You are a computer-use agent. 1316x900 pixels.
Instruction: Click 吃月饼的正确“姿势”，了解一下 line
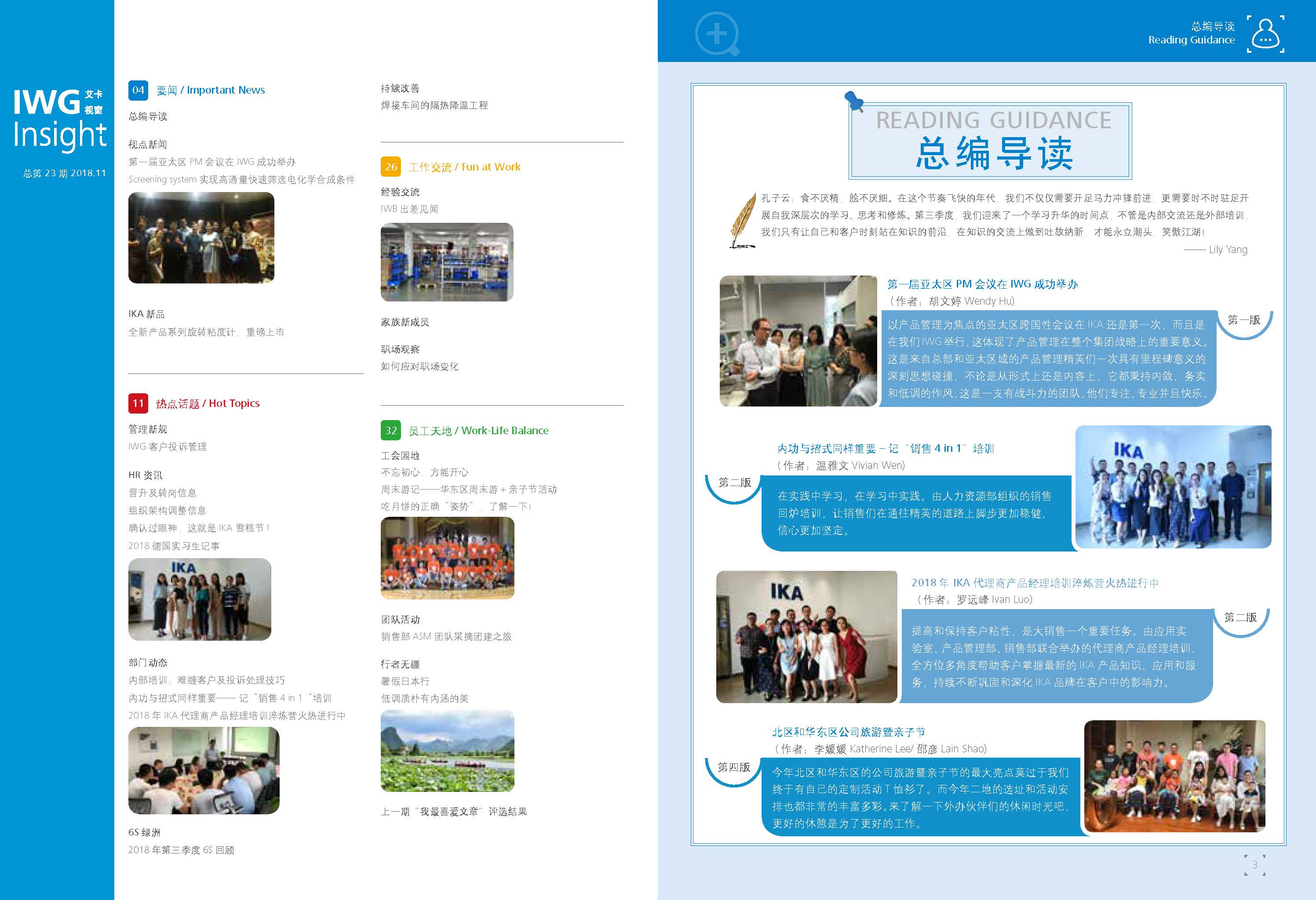coord(456,506)
